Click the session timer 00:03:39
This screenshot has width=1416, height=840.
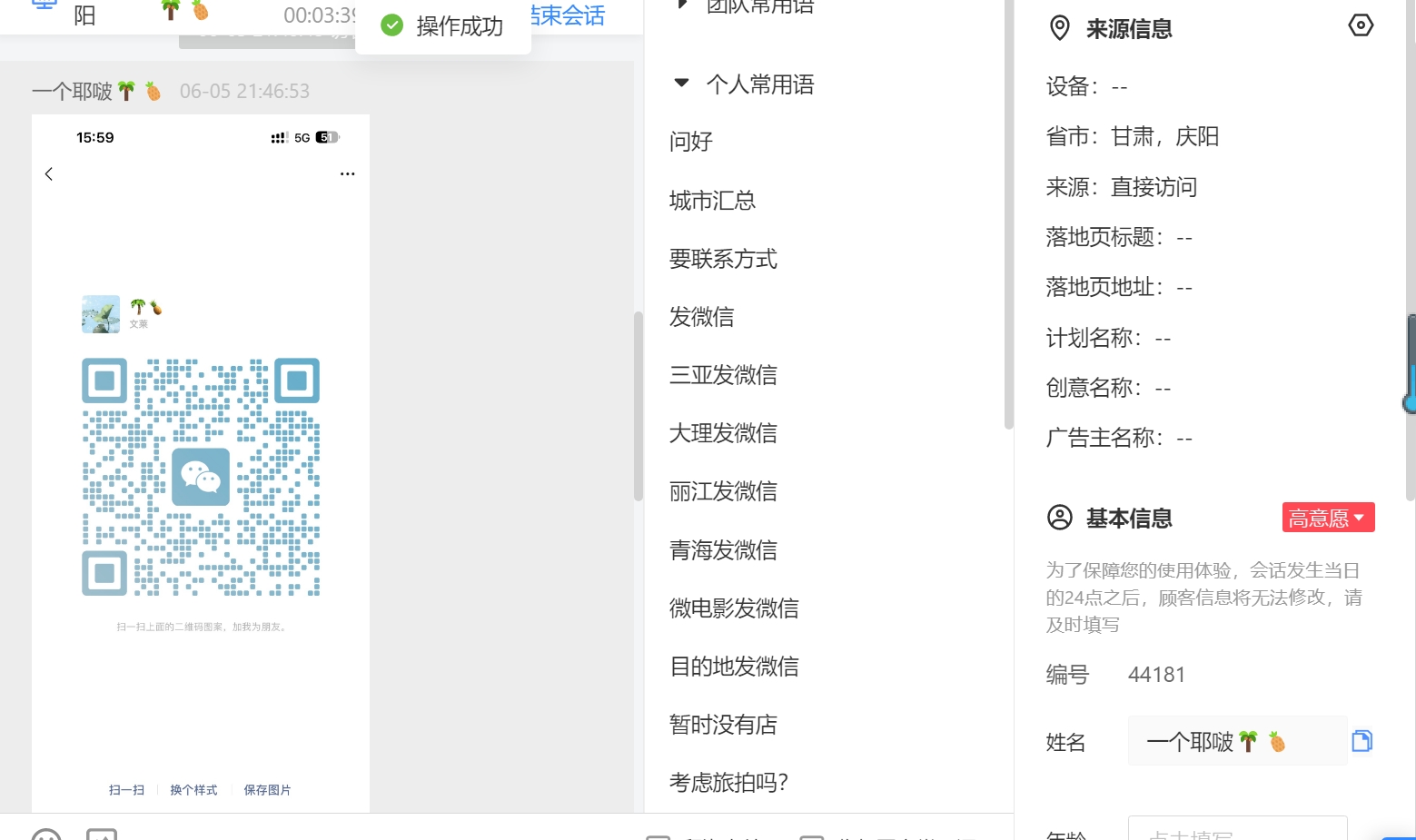point(319,15)
